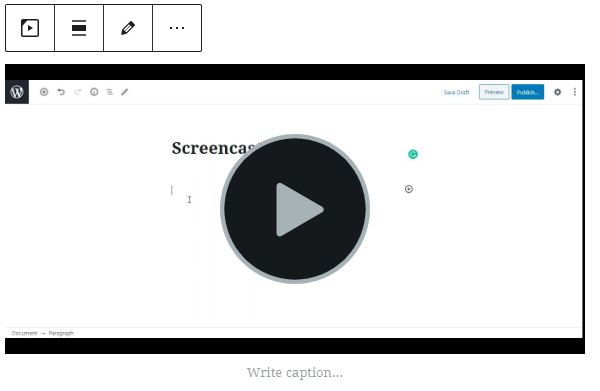Click the Screencast title text
The height and width of the screenshot is (391, 600).
click(214, 148)
